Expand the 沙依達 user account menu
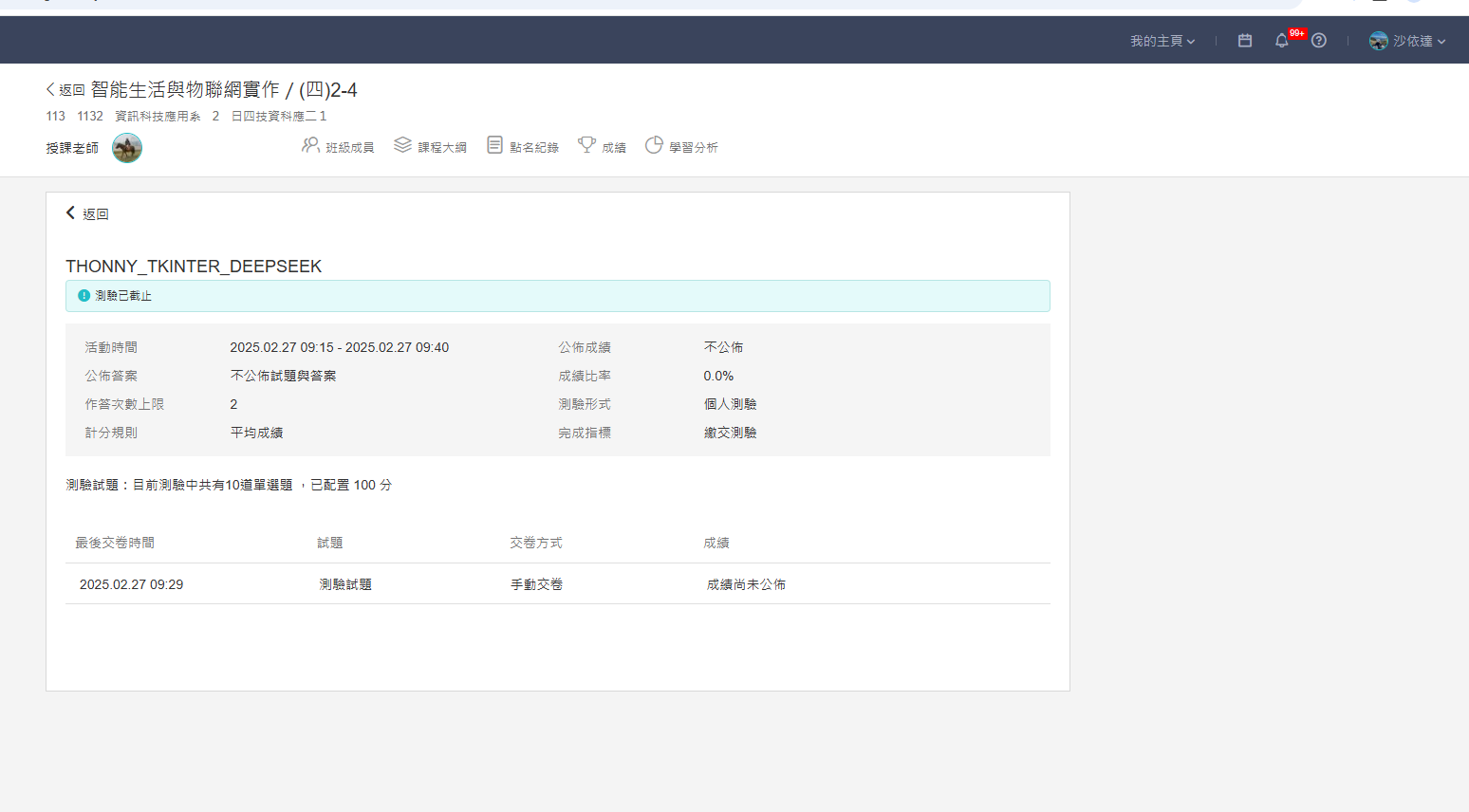The image size is (1469, 812). 1418,41
